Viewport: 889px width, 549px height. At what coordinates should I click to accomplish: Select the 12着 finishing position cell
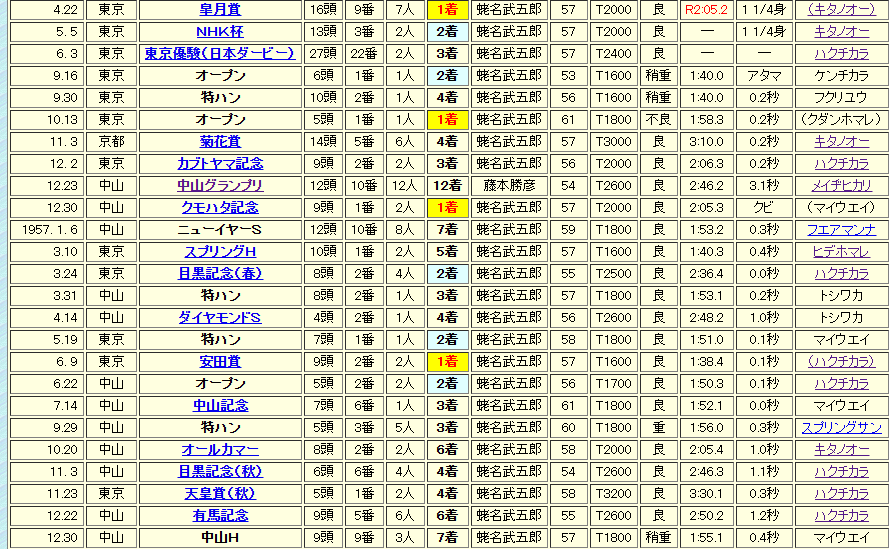[x=447, y=186]
